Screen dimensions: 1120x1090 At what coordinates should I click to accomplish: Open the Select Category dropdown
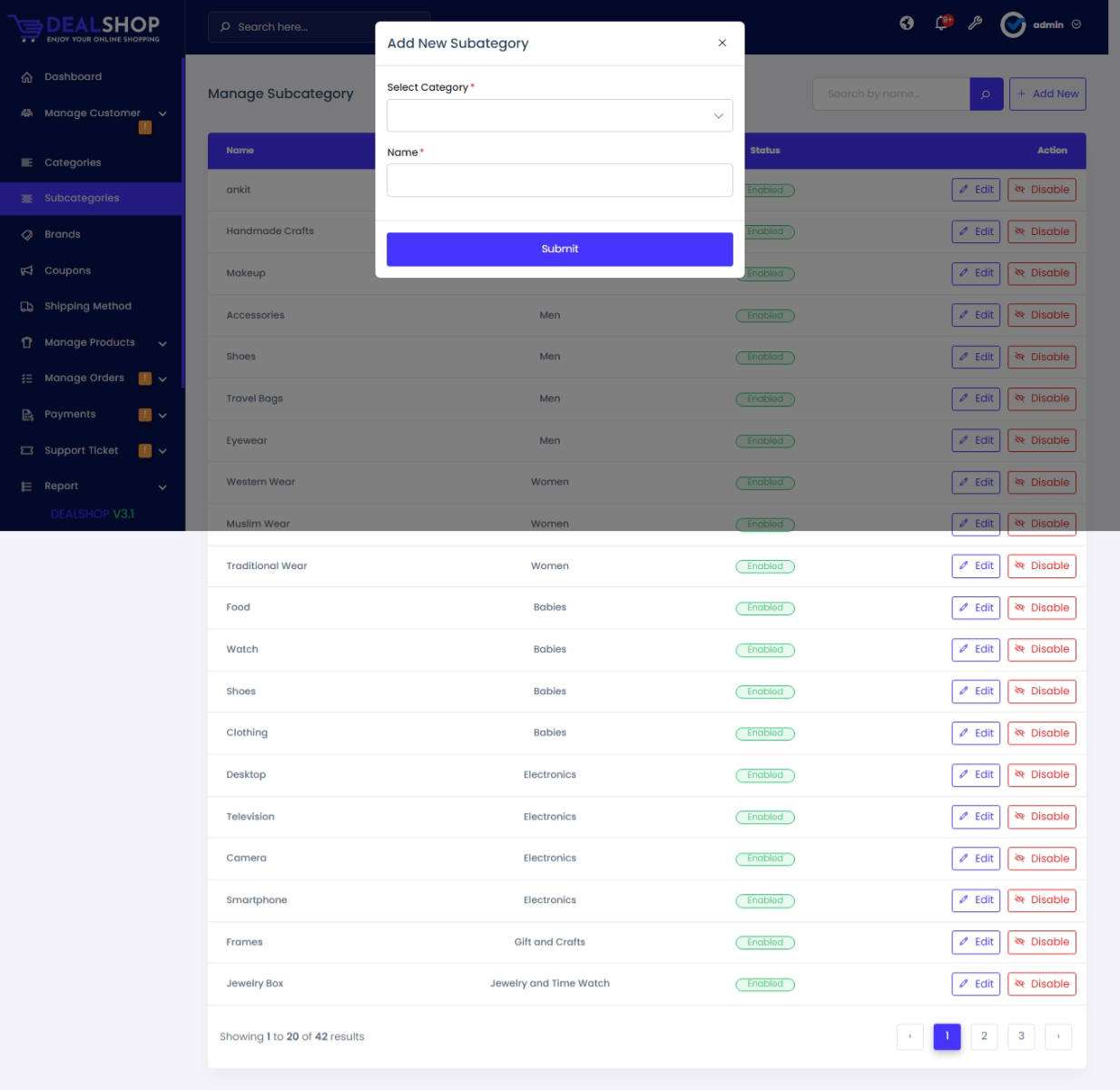click(x=559, y=116)
